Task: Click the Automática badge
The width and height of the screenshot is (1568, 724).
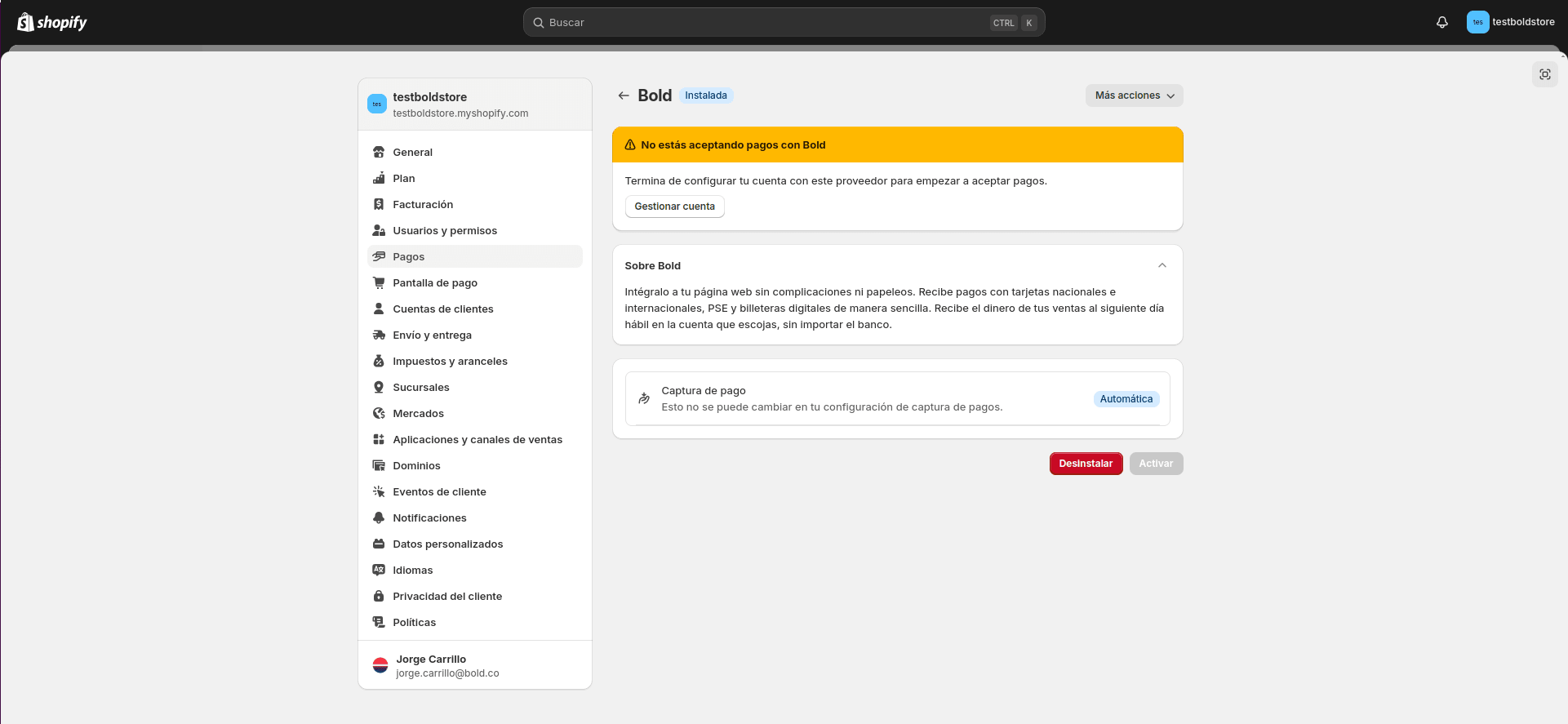Action: tap(1126, 399)
